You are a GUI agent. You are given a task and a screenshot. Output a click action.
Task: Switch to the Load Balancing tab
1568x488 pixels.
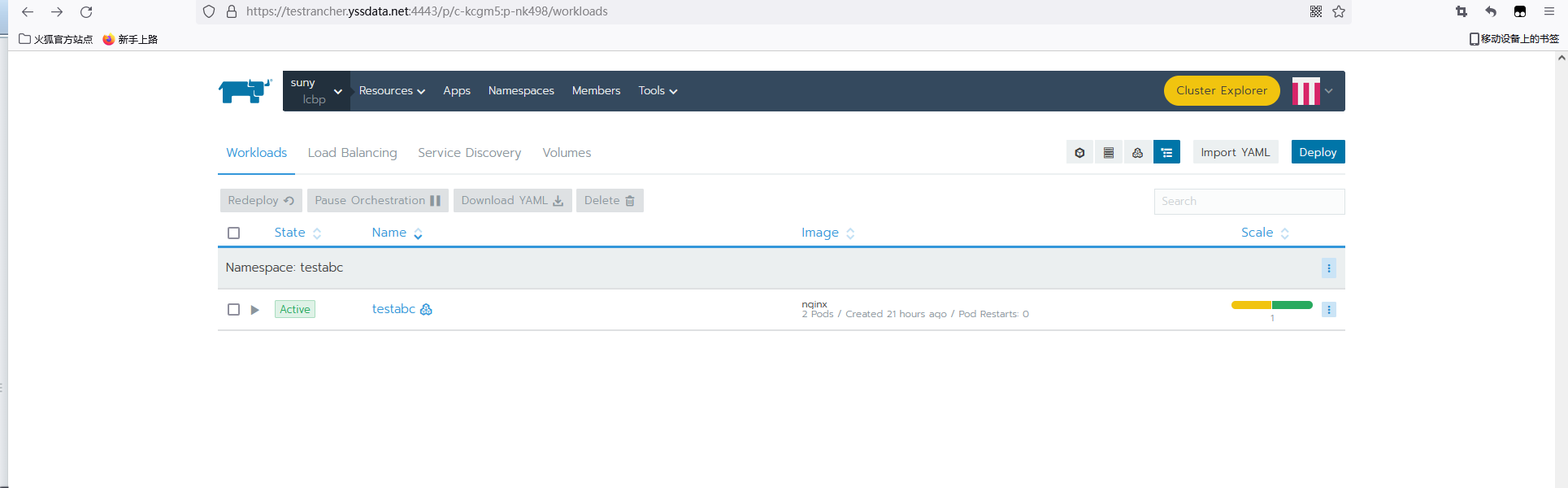pos(352,153)
